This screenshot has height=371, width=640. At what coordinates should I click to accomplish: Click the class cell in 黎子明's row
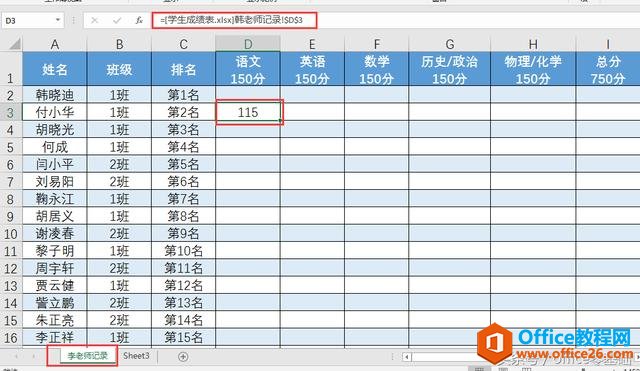[x=119, y=251]
